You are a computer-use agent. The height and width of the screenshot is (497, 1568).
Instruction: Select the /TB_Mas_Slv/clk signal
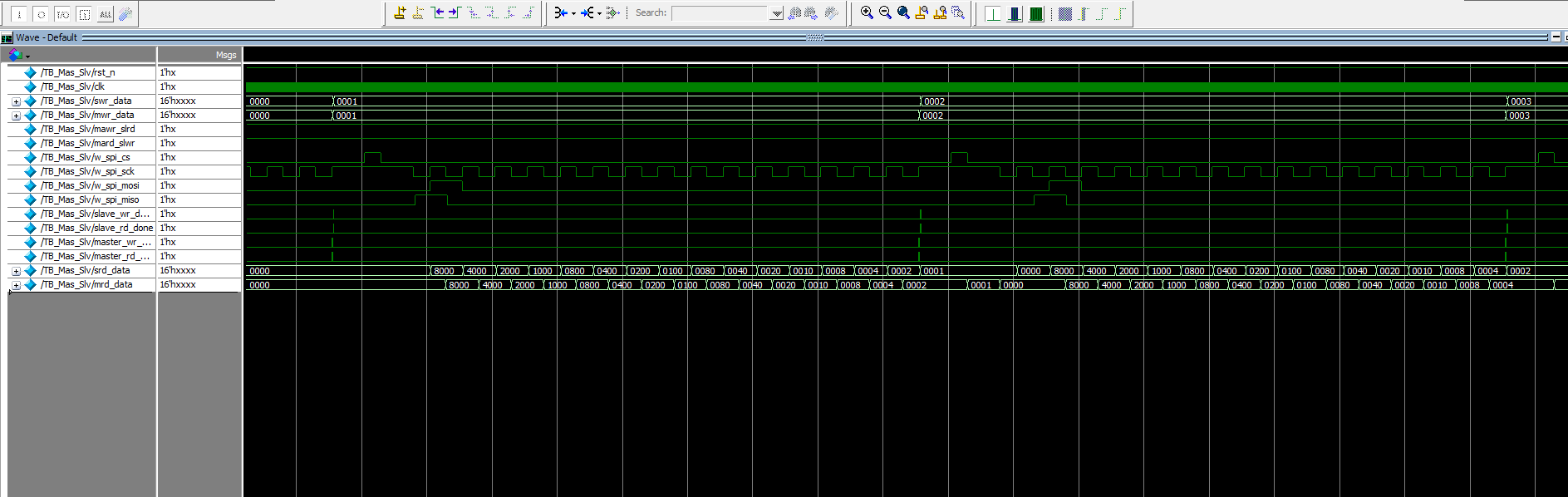72,86
